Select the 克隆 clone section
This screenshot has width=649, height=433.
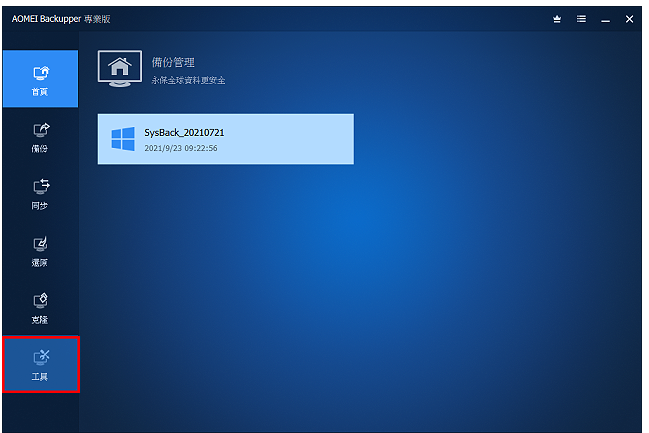(40, 308)
